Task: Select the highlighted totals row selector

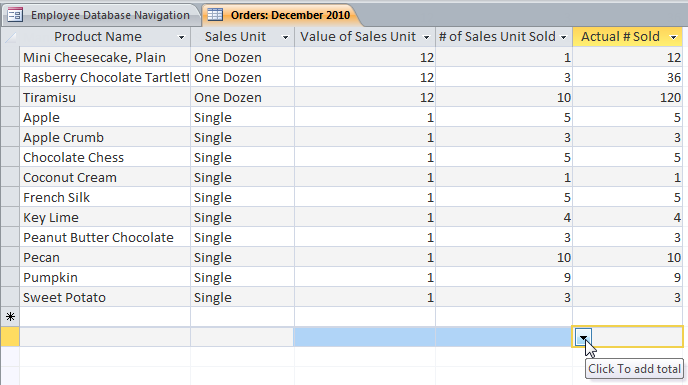Action: [10, 337]
